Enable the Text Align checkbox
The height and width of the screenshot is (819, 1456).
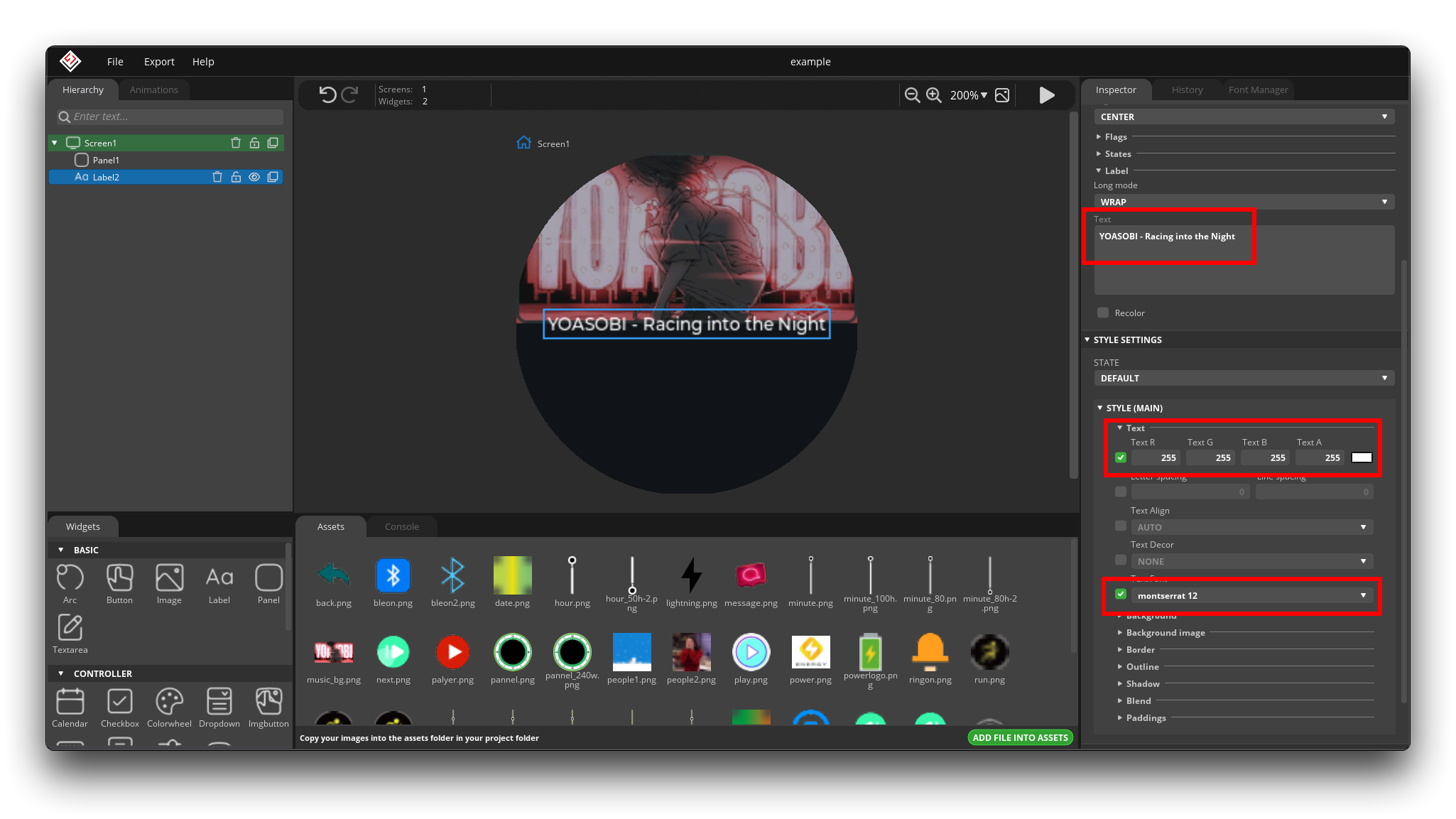coord(1121,526)
